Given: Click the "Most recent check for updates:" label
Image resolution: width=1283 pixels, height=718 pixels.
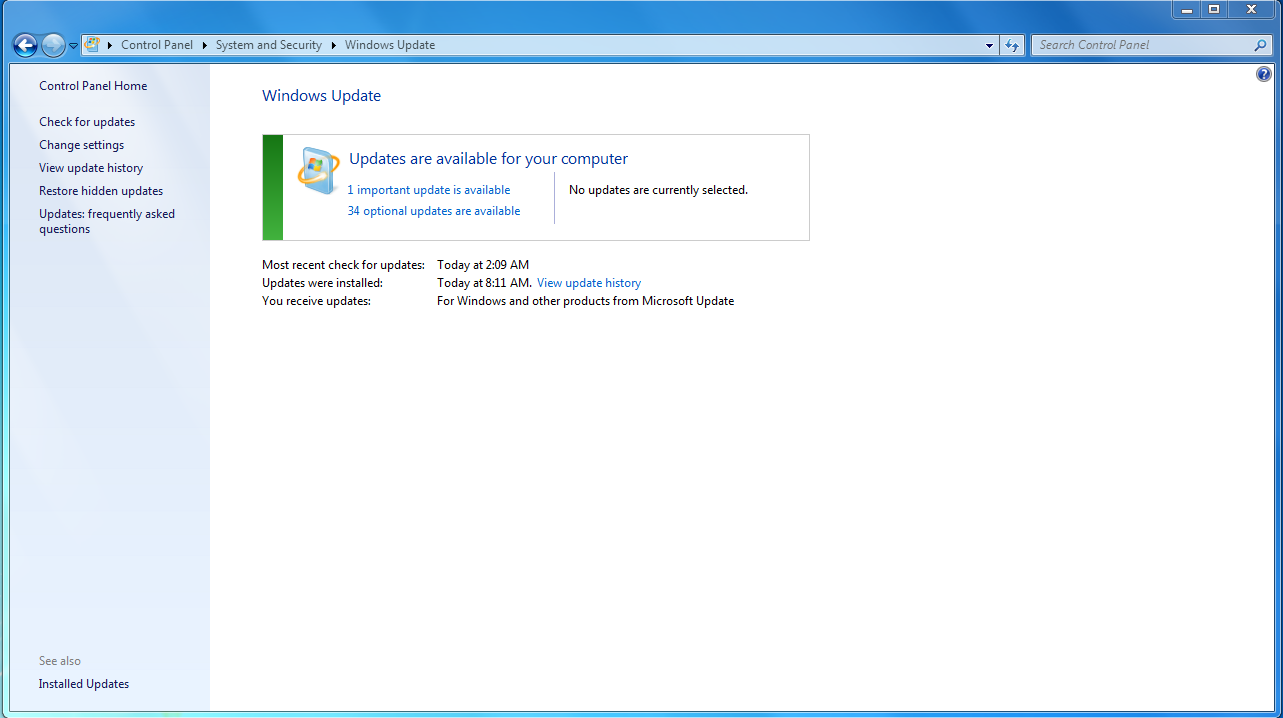Looking at the screenshot, I should 343,265.
